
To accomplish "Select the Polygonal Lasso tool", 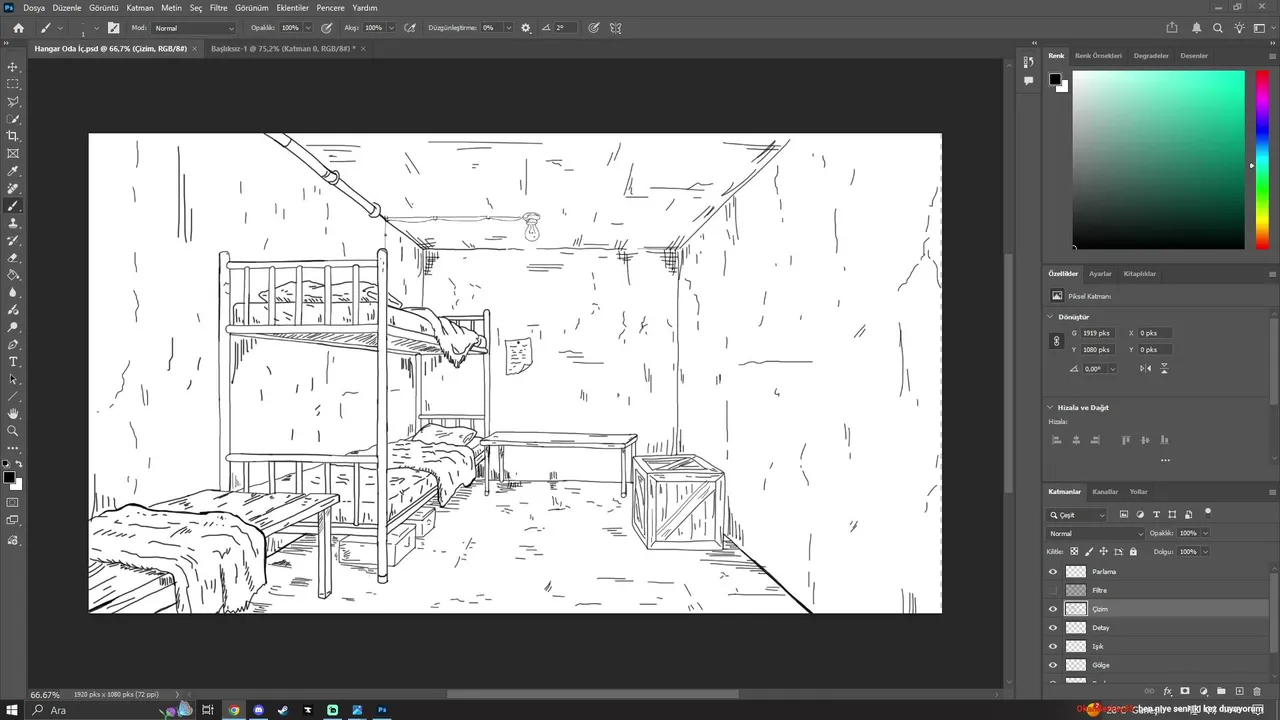I will coord(13,101).
